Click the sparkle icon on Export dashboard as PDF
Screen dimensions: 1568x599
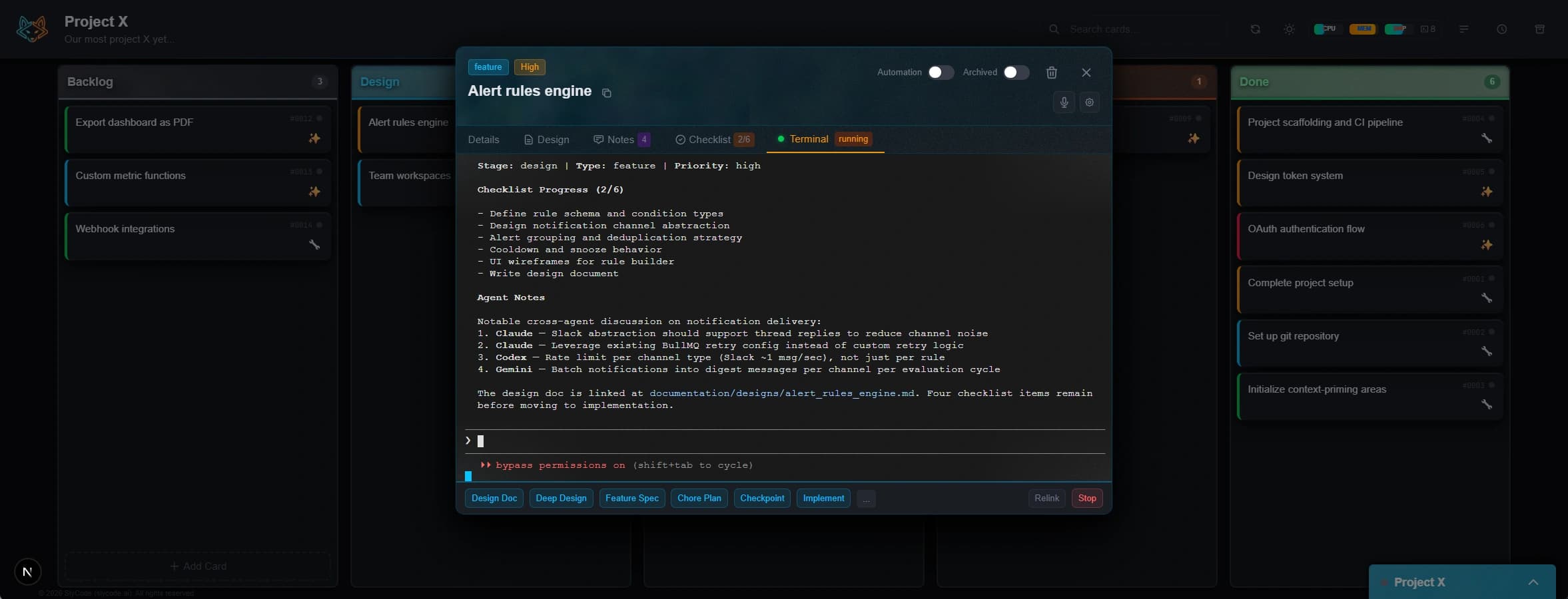[314, 138]
